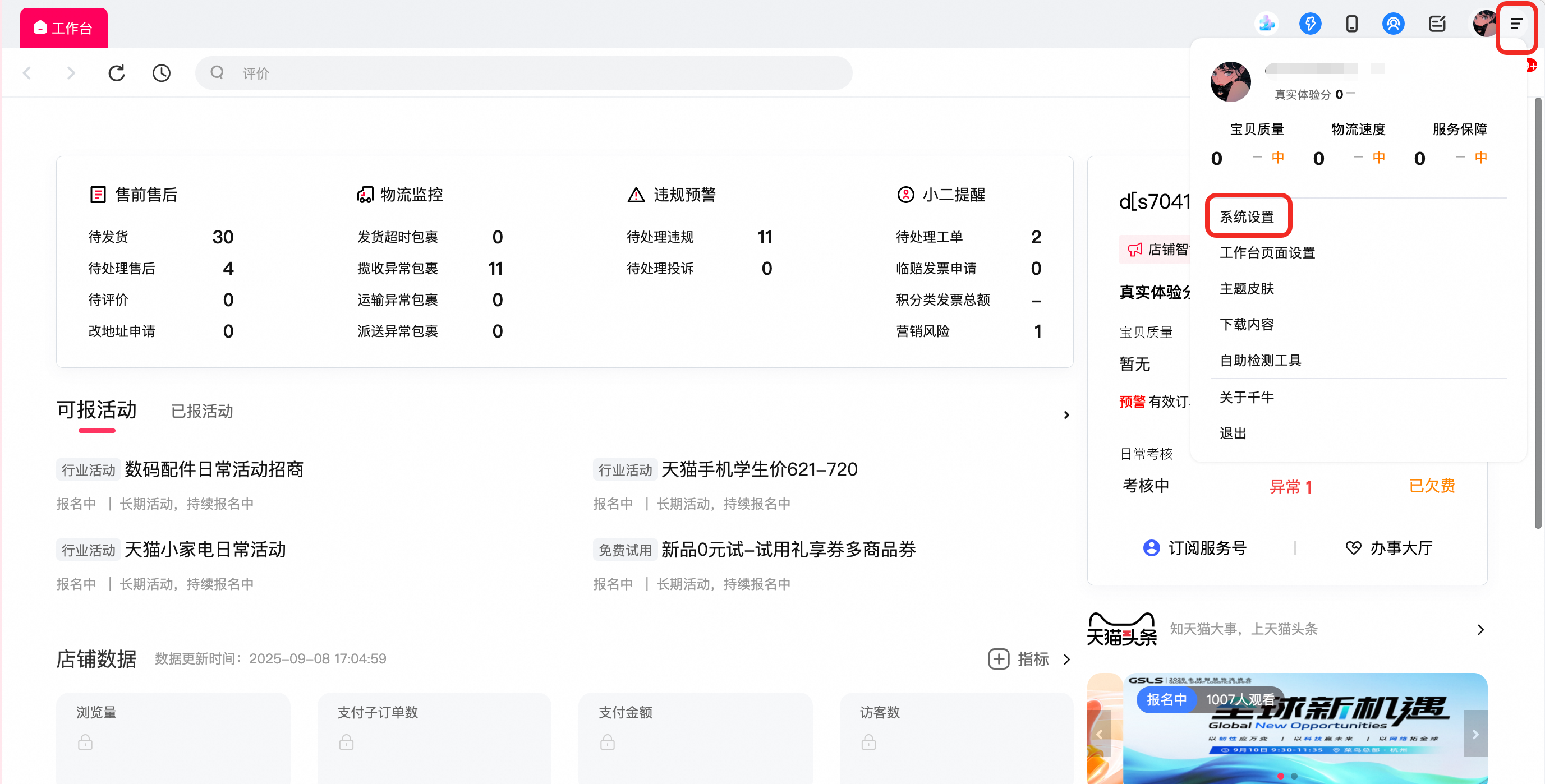Switch to the 工作台 tab
The height and width of the screenshot is (784, 1545).
click(x=63, y=27)
